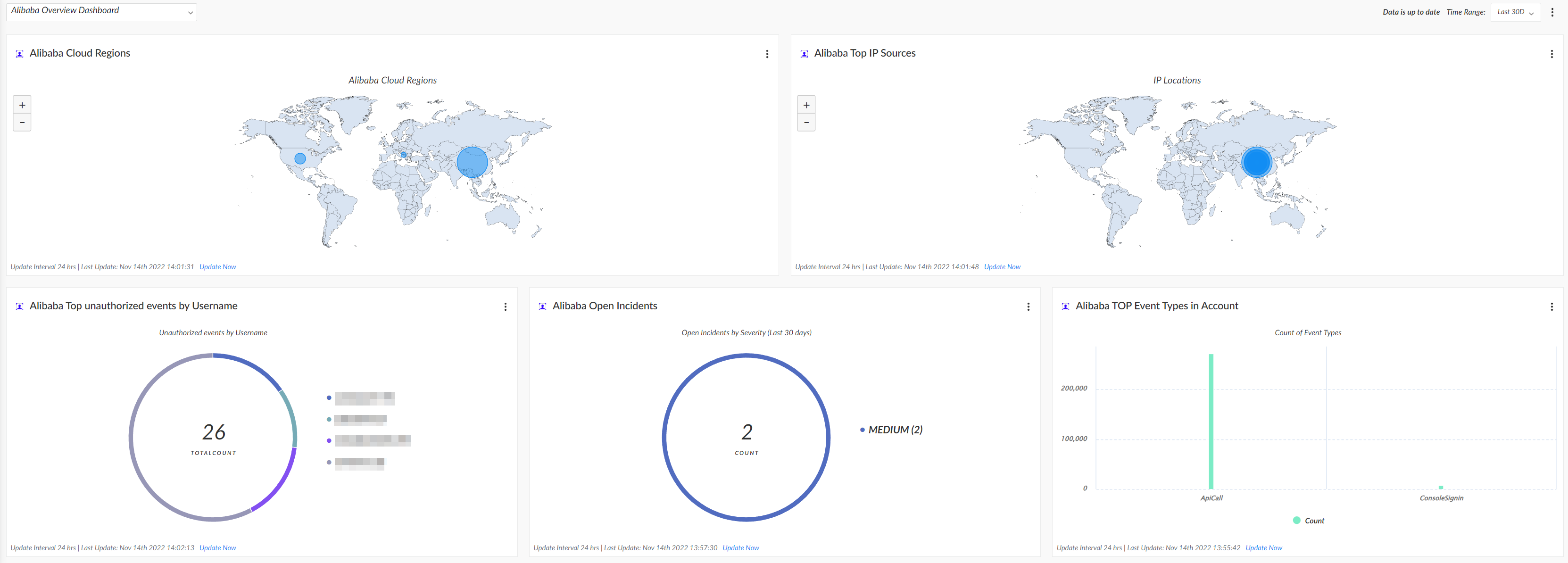Click the 'Unauthorized events by Username' chart subtitle
1568x563 pixels.
(213, 333)
